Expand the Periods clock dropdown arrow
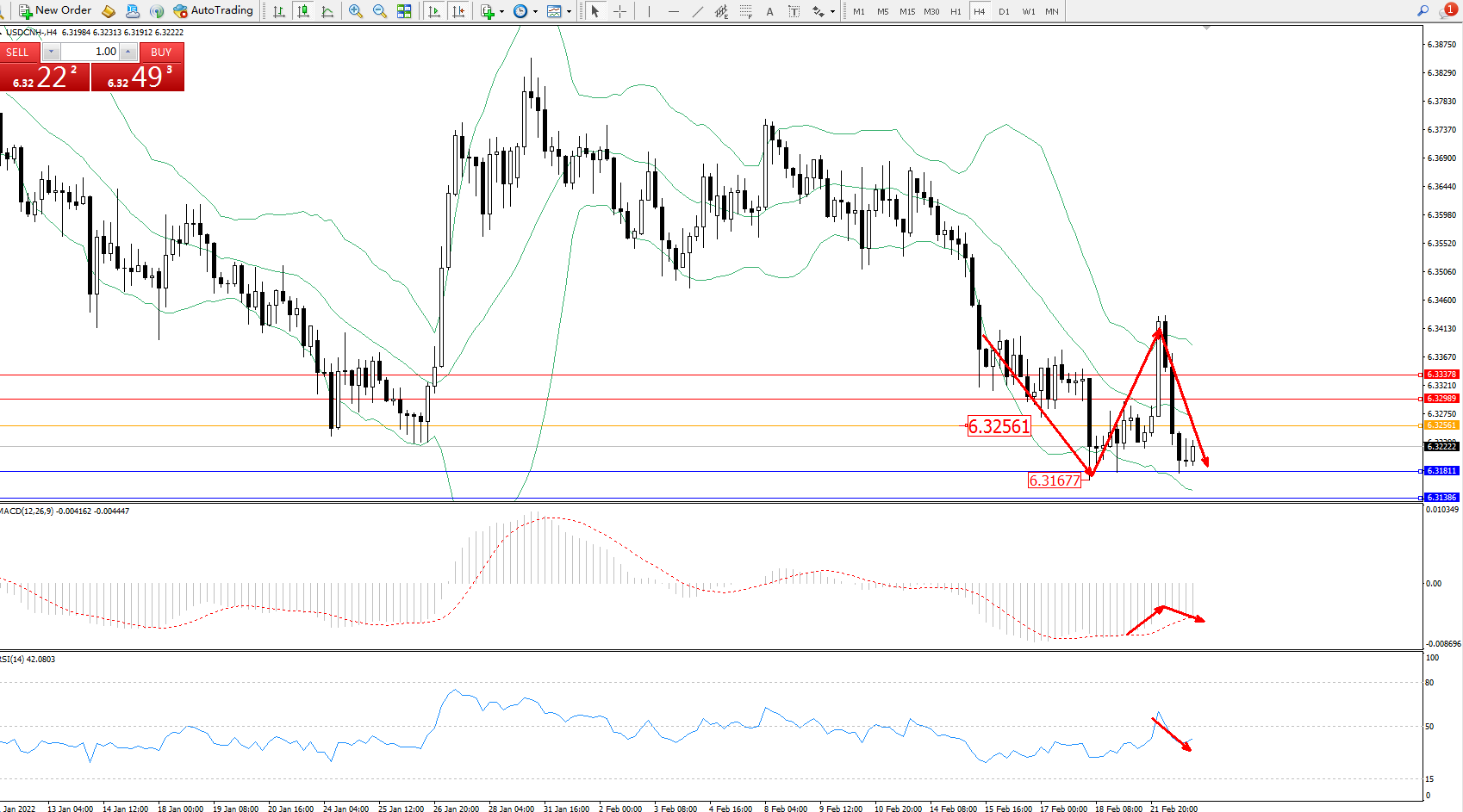This screenshot has width=1463, height=812. pos(535,12)
